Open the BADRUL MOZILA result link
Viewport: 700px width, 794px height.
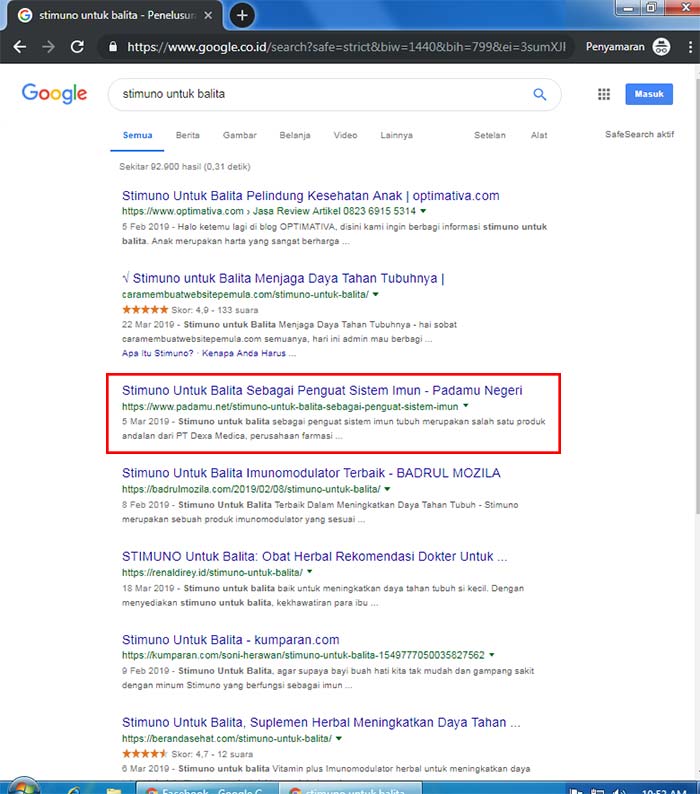311,473
